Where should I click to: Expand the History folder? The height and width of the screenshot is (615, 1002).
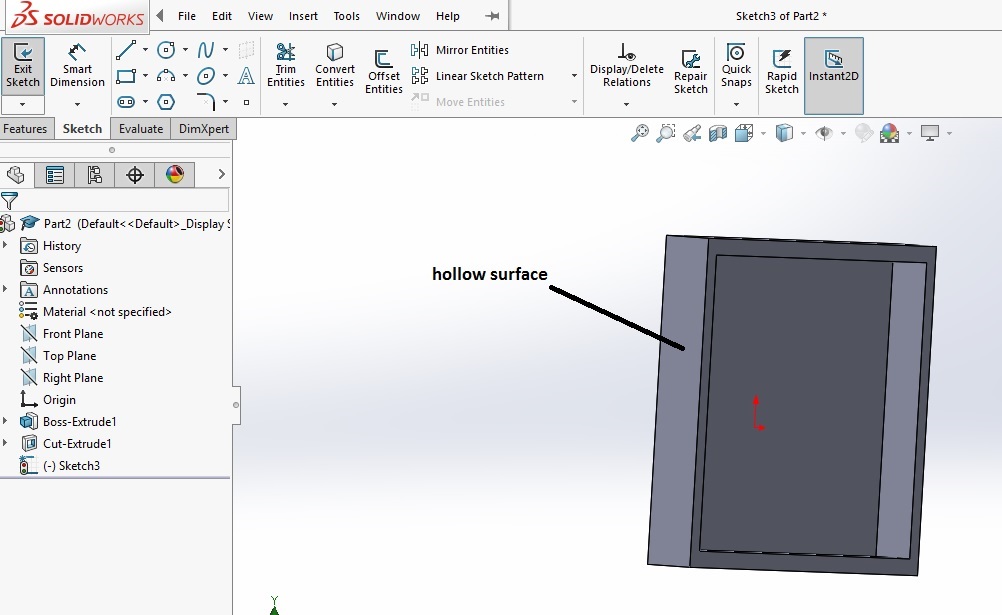click(5, 245)
